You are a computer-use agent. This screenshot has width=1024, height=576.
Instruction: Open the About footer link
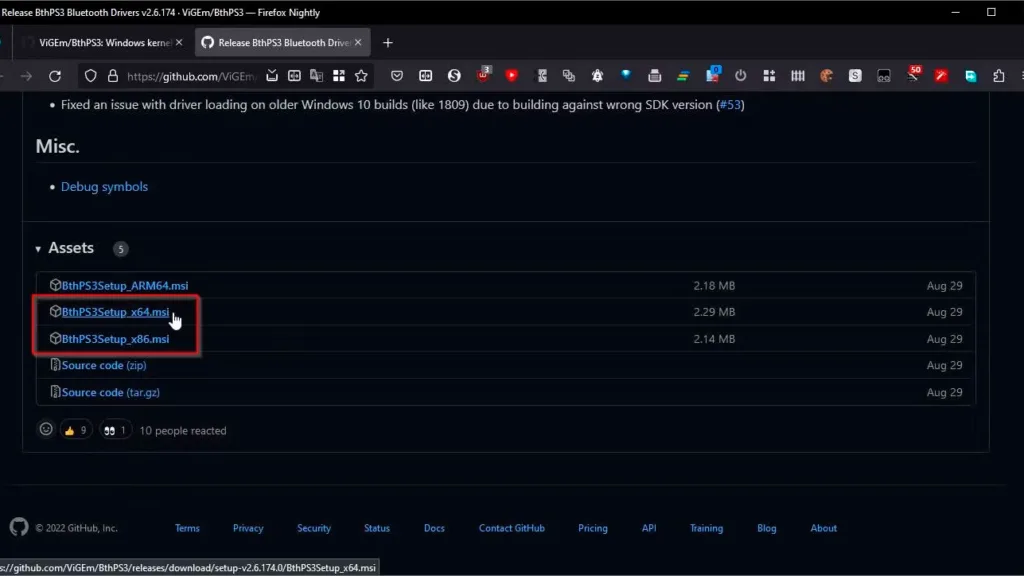[x=824, y=528]
